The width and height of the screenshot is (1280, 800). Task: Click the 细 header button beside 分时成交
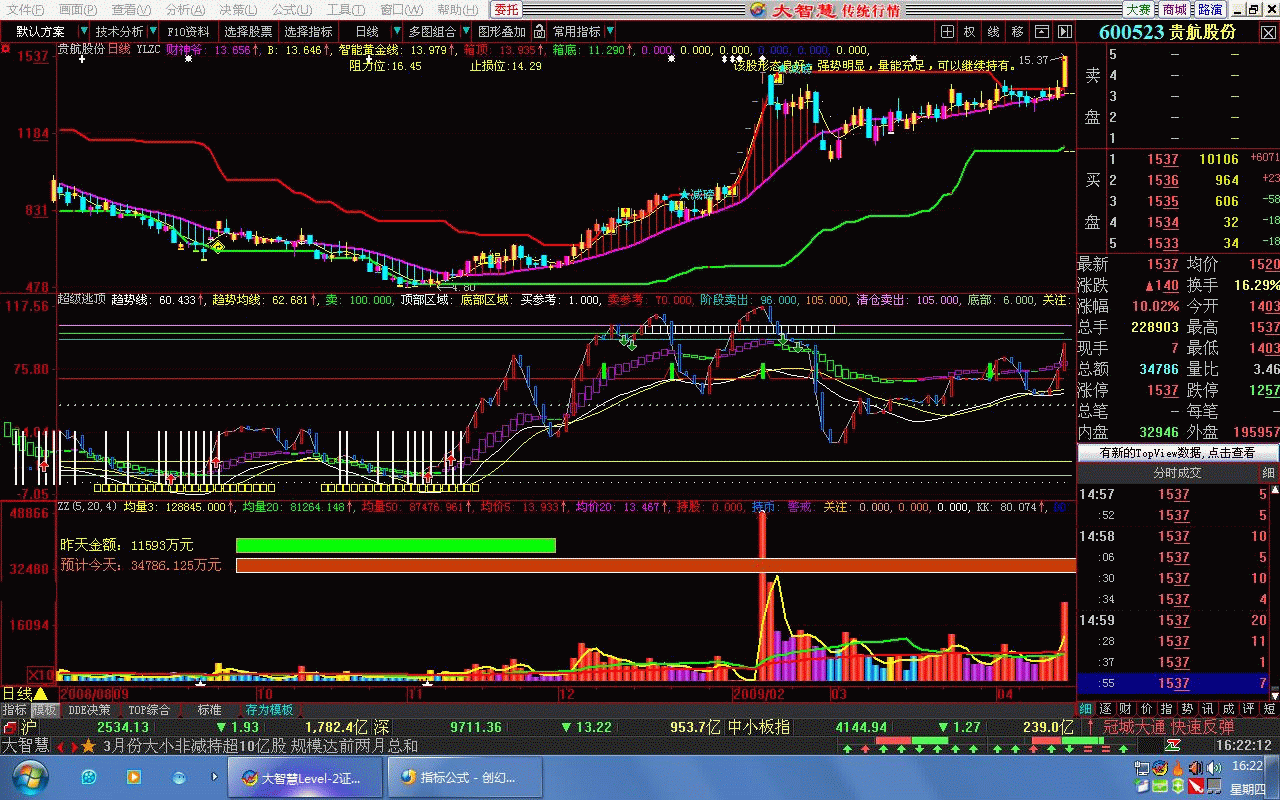1268,473
